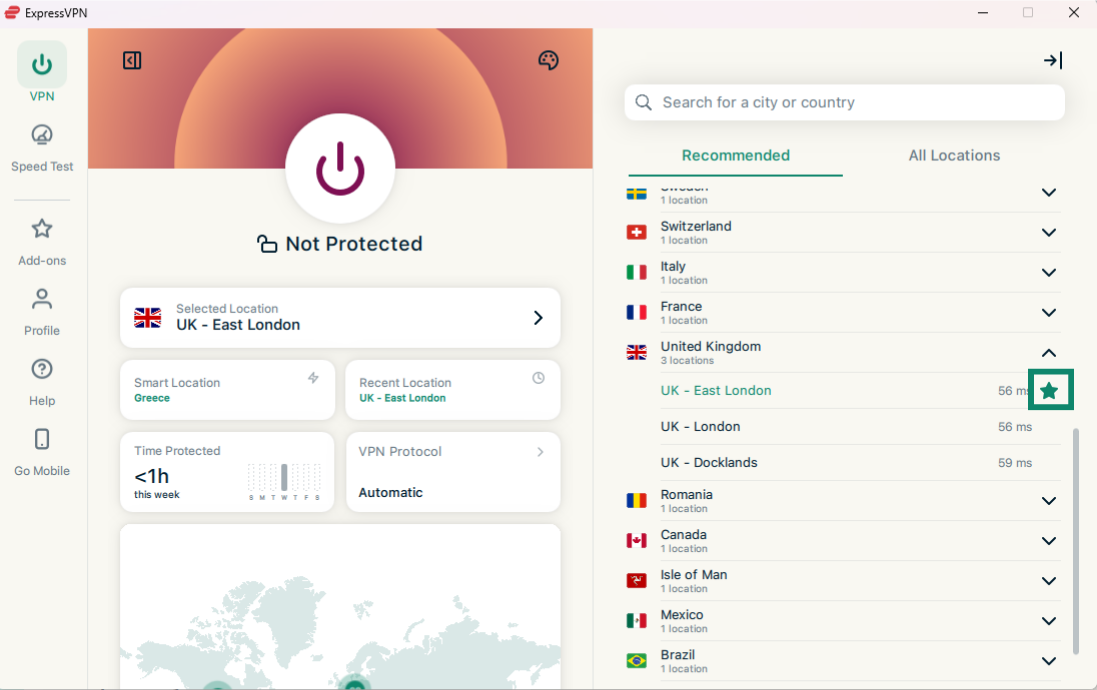Expand Mexico locations chevron
Image resolution: width=1097 pixels, height=690 pixels.
[1049, 621]
